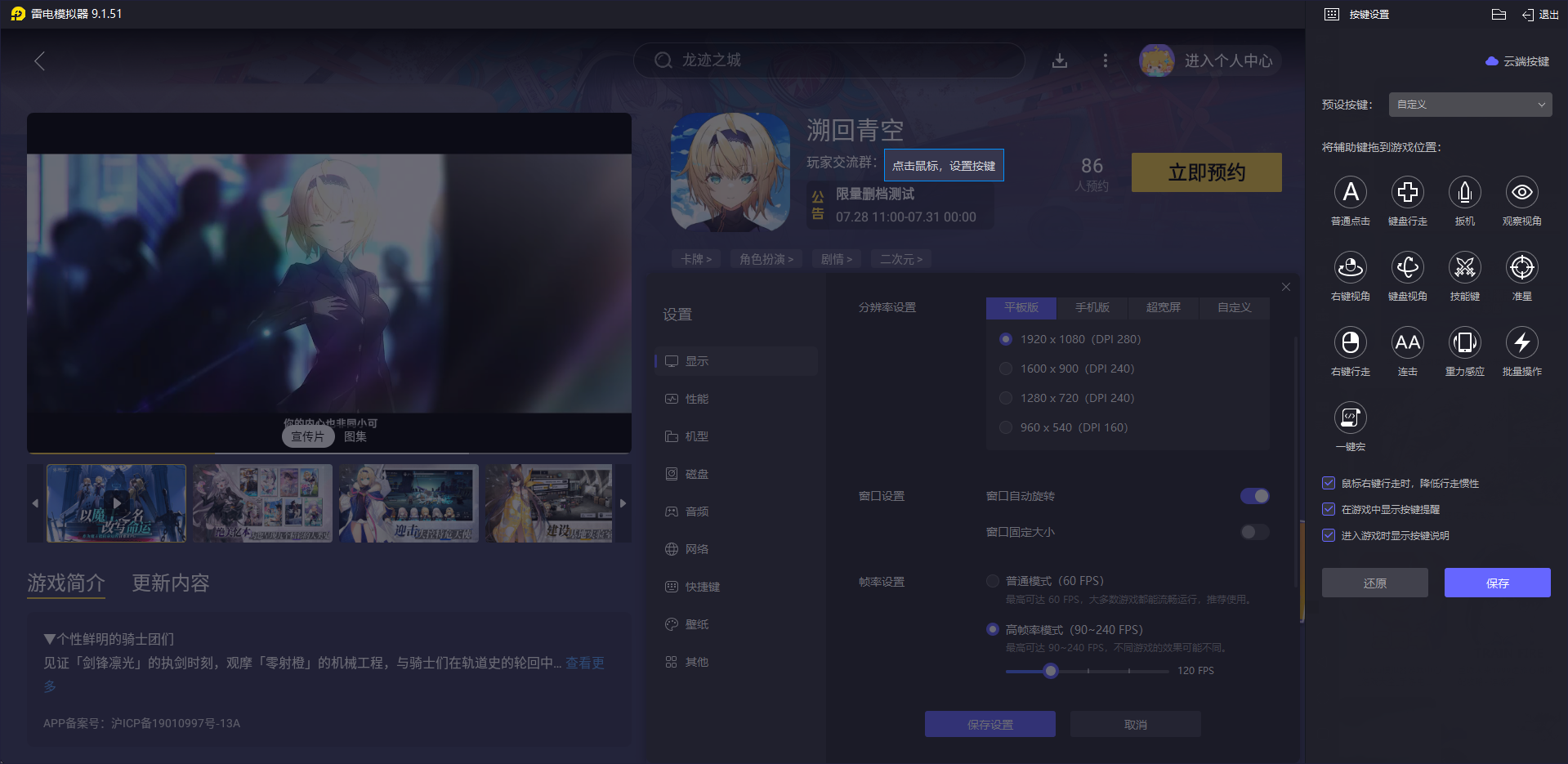Select the 连击 AA icon

(1408, 342)
